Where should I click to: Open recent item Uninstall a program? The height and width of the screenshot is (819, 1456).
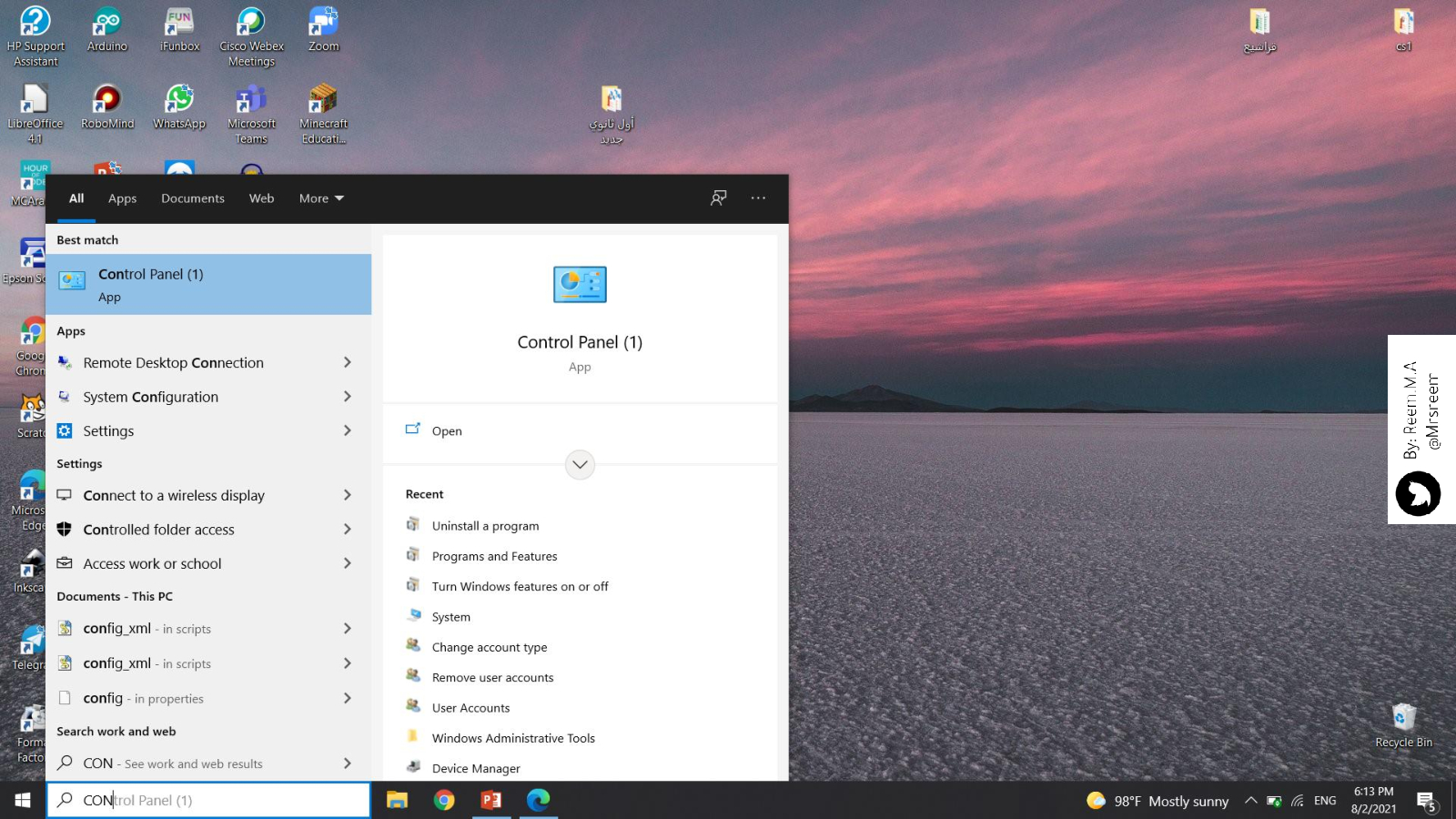pyautogui.click(x=485, y=526)
